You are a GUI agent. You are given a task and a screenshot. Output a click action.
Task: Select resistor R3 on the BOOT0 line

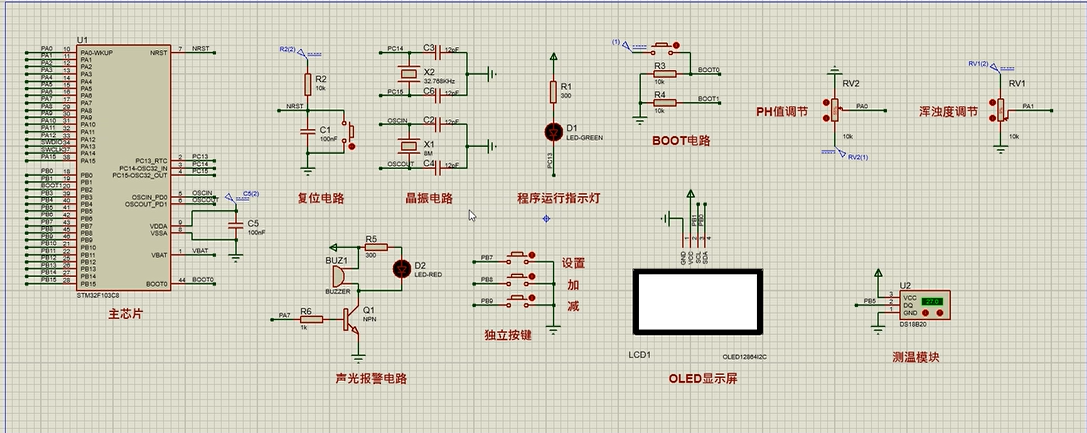pyautogui.click(x=665, y=74)
